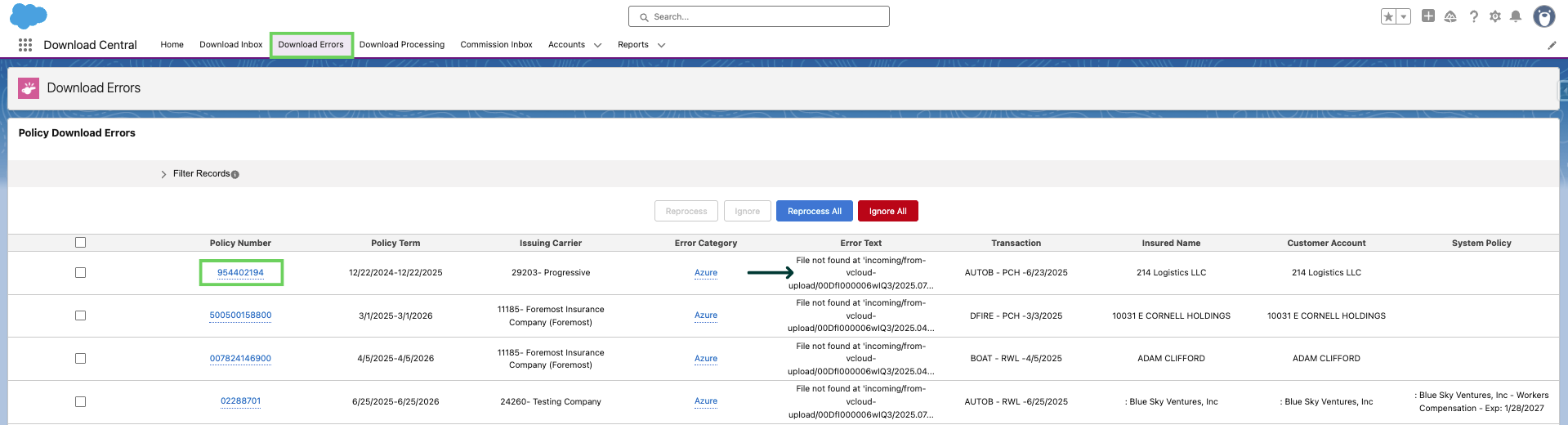The image size is (1568, 425).
Task: Click the System Policy column header
Action: (x=1481, y=244)
